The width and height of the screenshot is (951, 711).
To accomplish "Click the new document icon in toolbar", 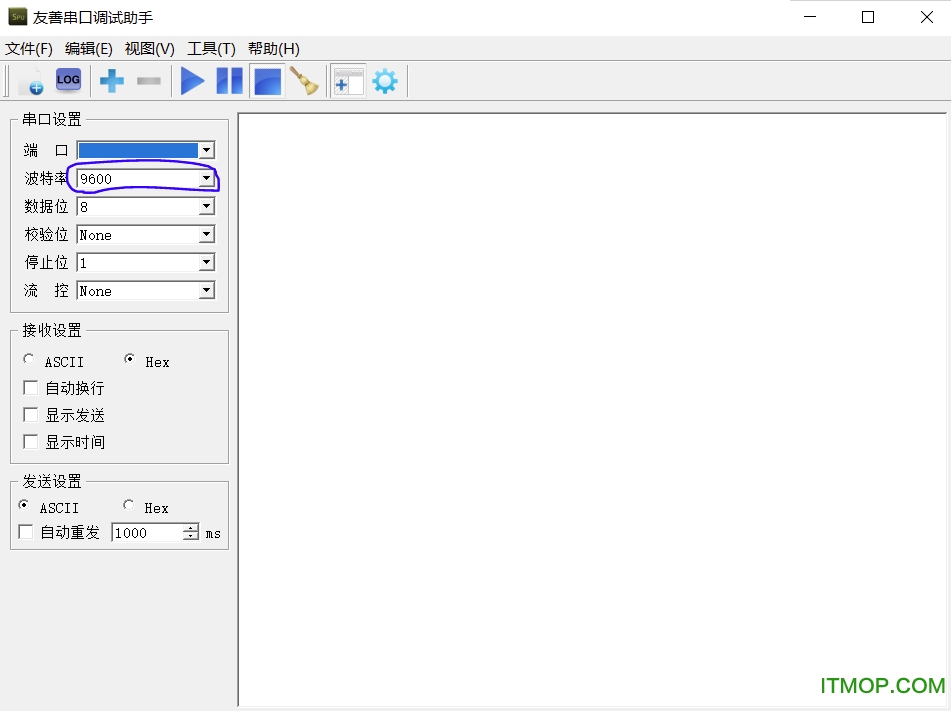I will pyautogui.click(x=31, y=81).
